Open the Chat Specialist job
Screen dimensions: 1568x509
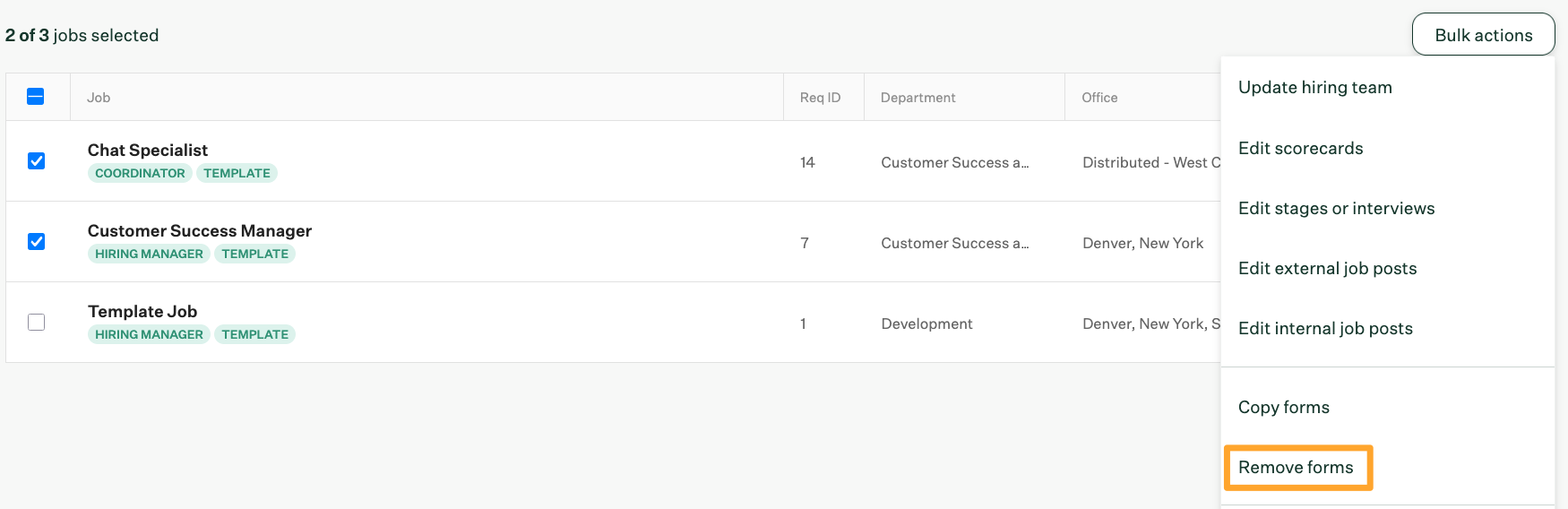tap(148, 151)
